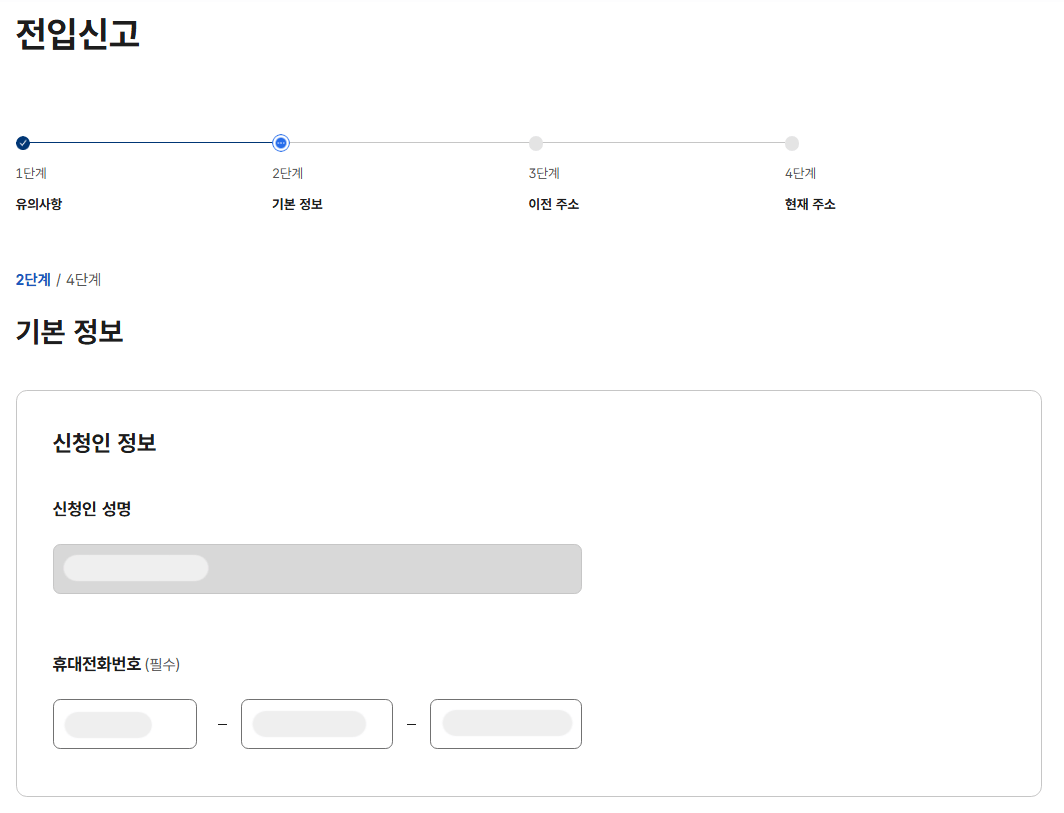1064x813 pixels.
Task: Click the progress line between 3단계 and 4단계
Action: 665,143
